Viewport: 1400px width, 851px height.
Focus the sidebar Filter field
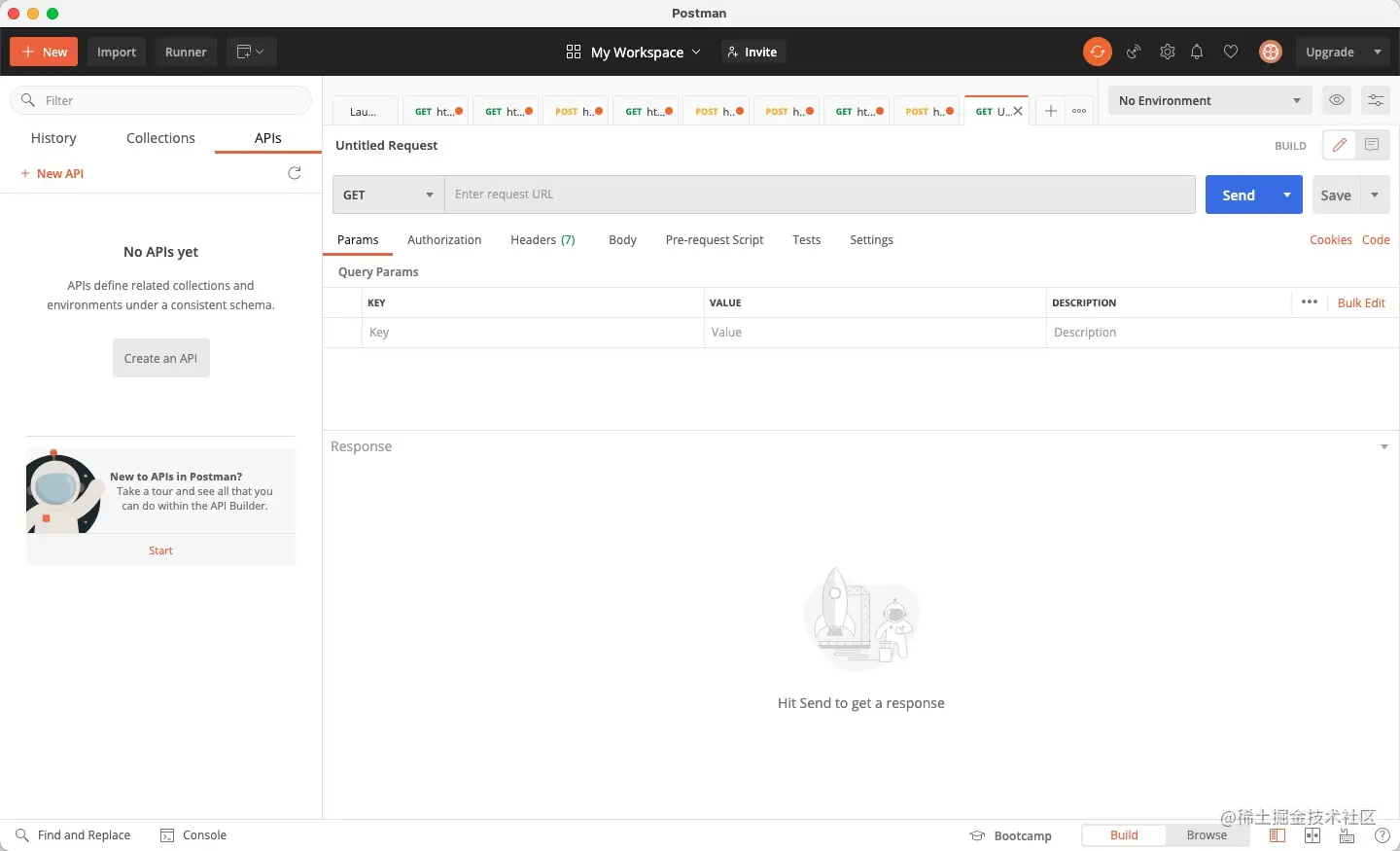(x=160, y=100)
